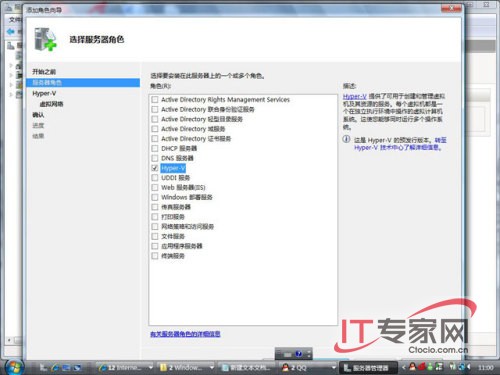Select the highlighted 服务器角色 wizard step
Screen dimensions: 500x375
click(83, 83)
